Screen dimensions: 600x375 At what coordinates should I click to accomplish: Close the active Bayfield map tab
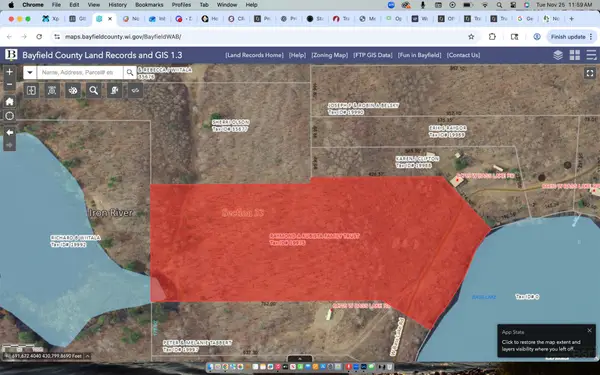pos(110,18)
